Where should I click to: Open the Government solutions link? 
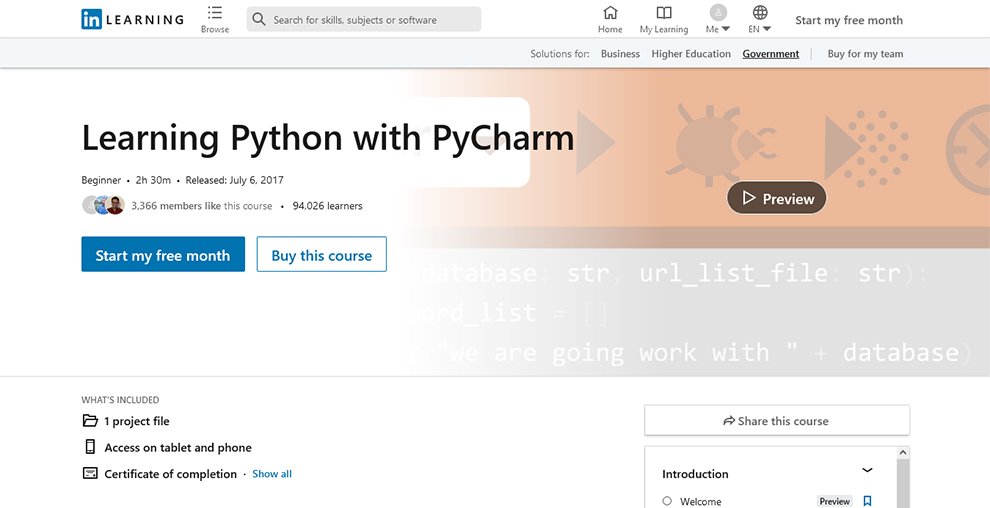[x=770, y=54]
